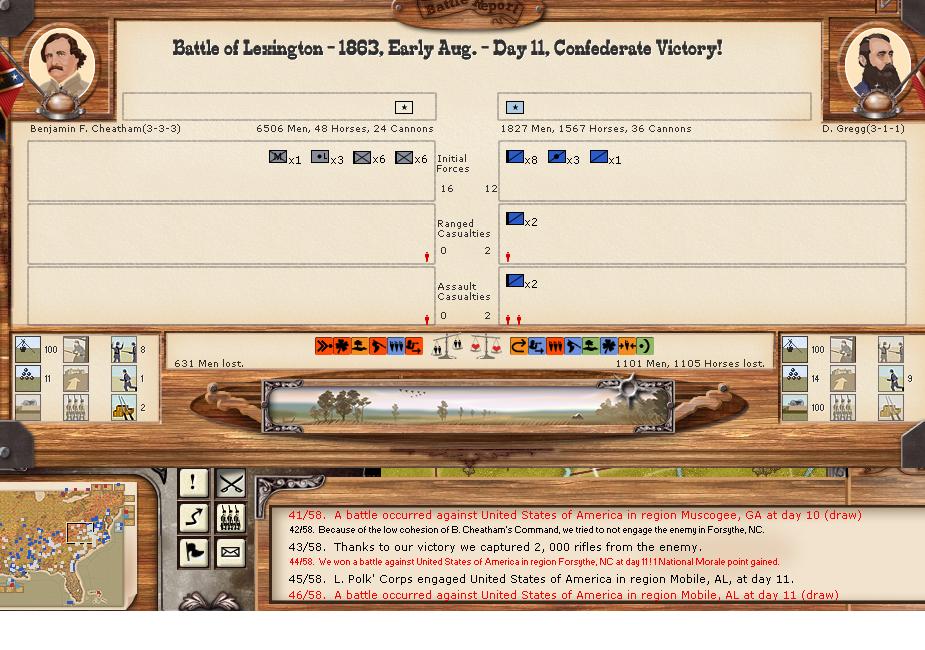Open message 45/58 about L. Polk' Corps
Screen dimensions: 925x650
pyautogui.click(x=540, y=579)
